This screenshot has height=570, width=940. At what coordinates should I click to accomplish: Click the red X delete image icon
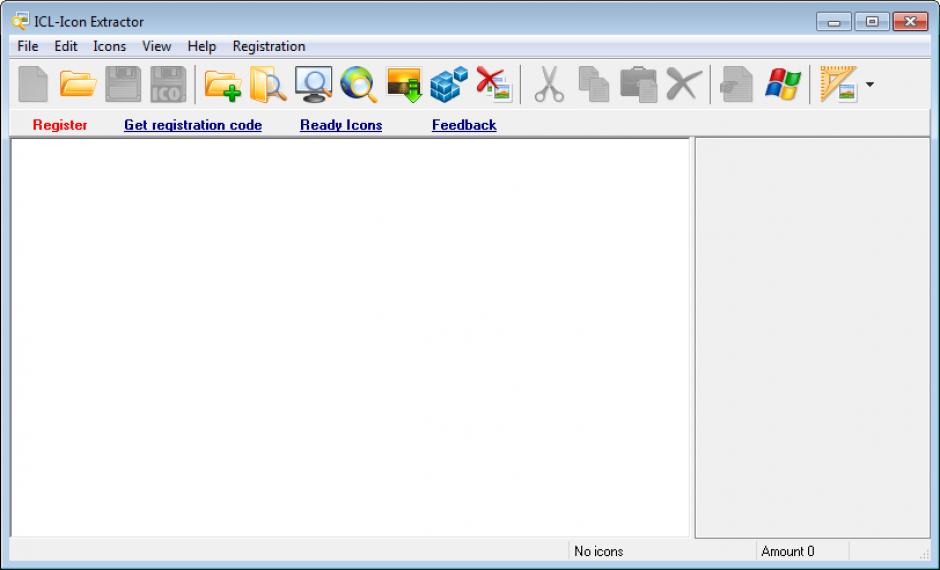(x=493, y=85)
